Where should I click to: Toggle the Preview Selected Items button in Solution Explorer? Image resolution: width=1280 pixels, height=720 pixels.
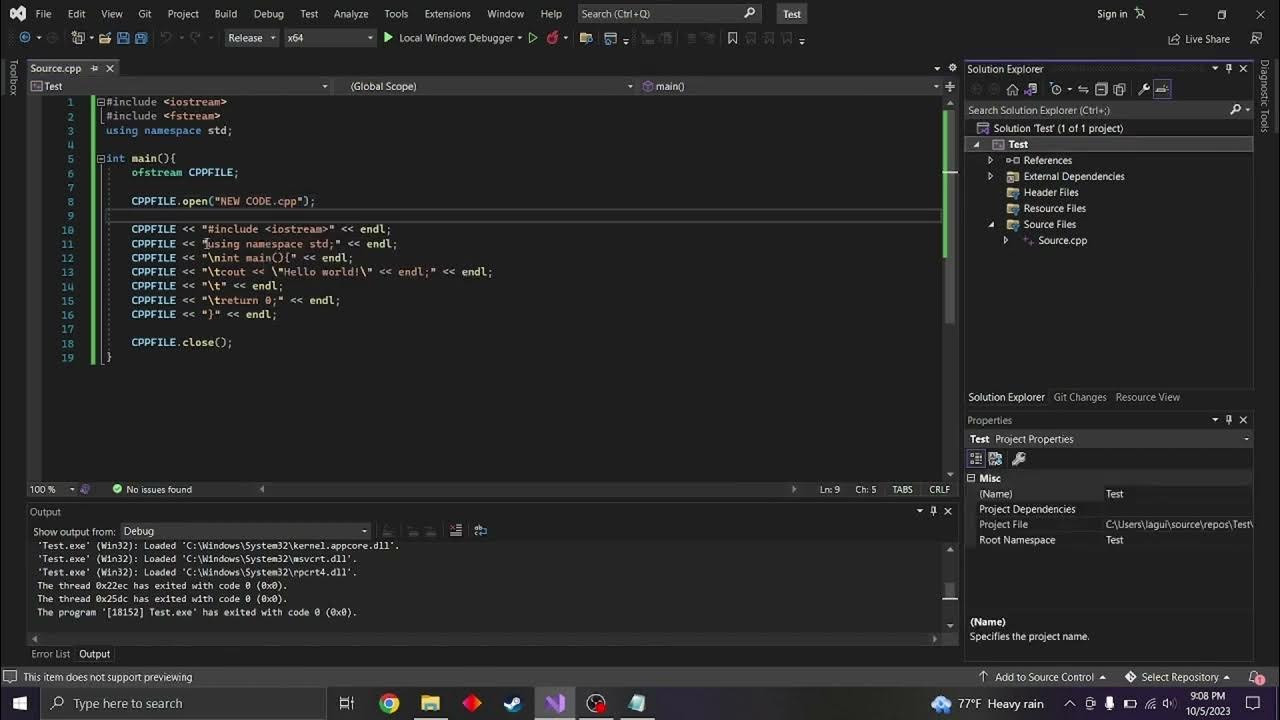coord(1162,89)
